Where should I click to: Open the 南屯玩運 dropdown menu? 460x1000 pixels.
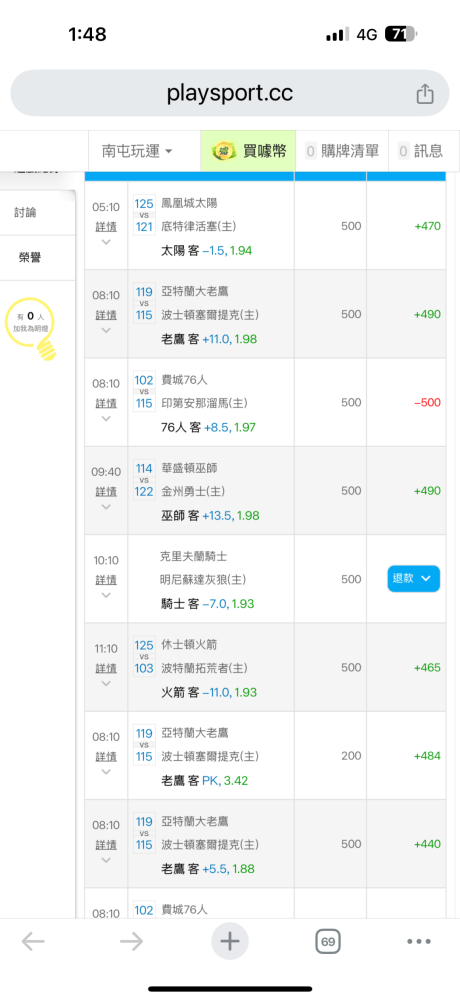tap(137, 151)
